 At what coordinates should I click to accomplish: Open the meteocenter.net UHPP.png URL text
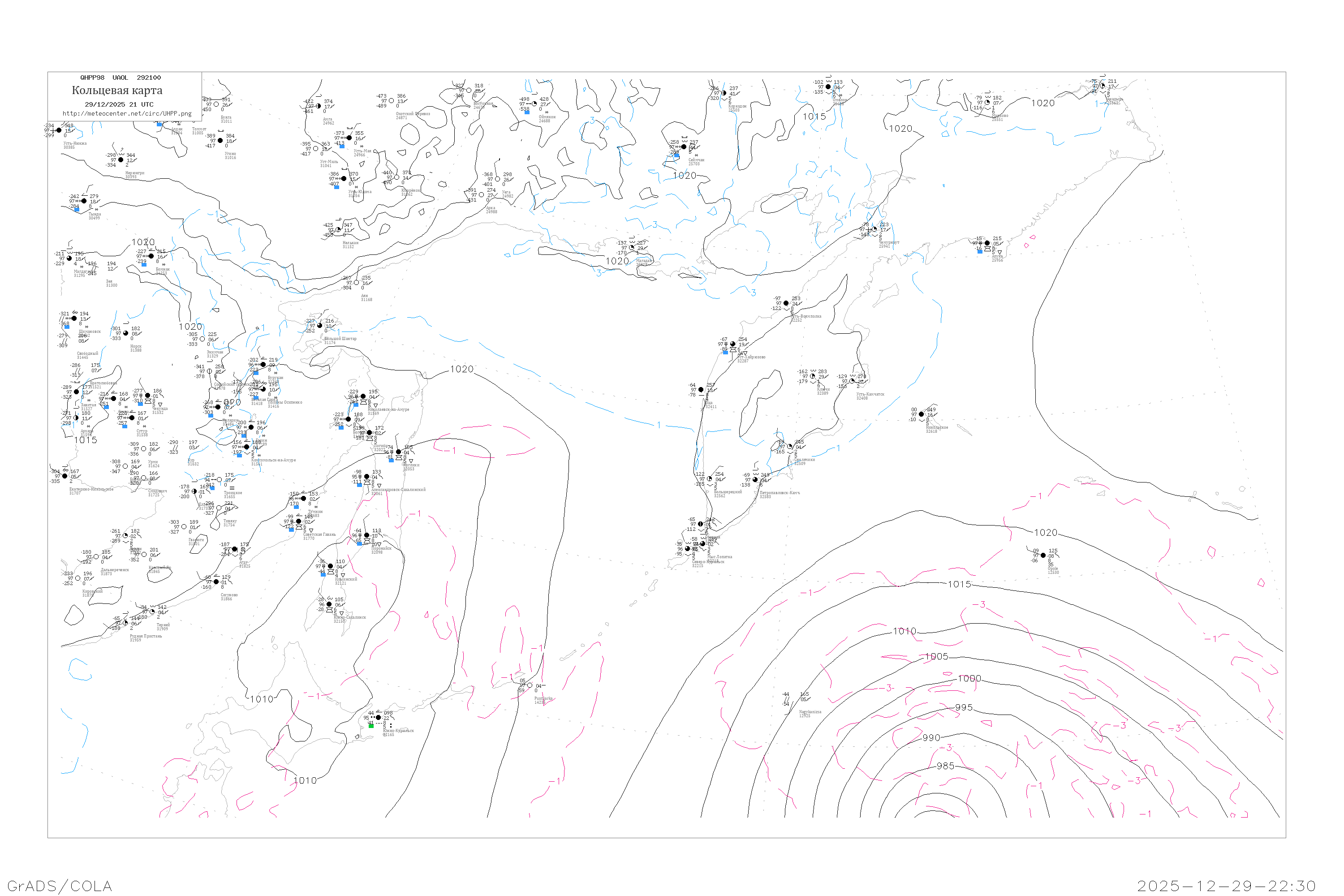click(x=127, y=114)
